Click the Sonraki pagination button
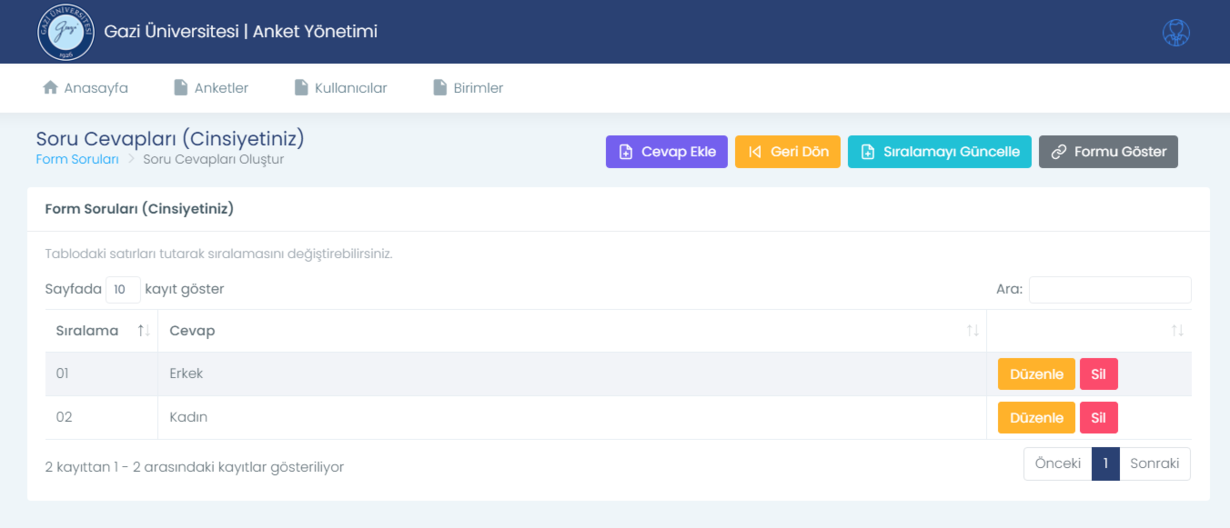This screenshot has width=1230, height=528. pos(1155,464)
